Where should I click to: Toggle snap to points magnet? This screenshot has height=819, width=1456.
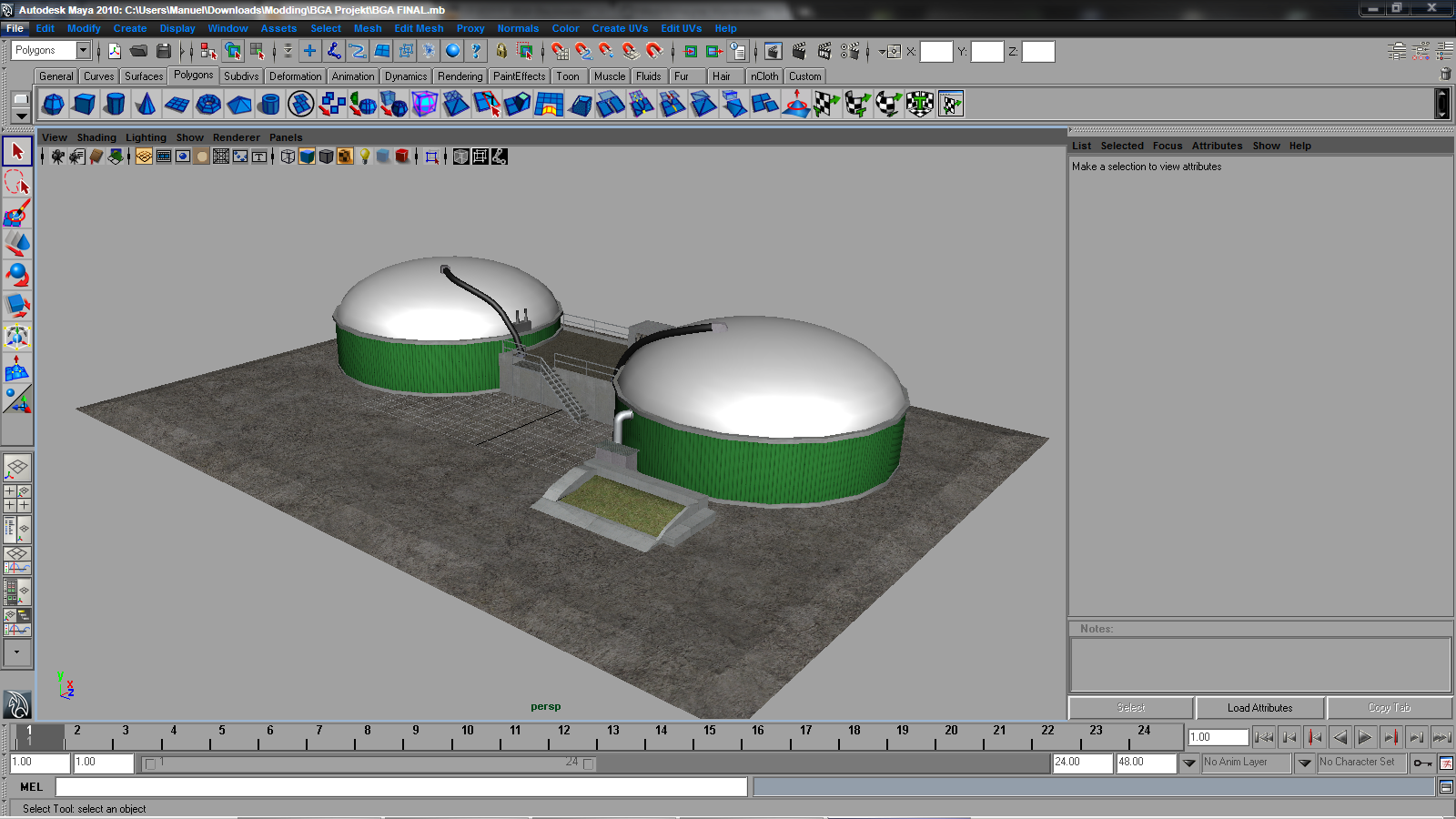point(607,51)
